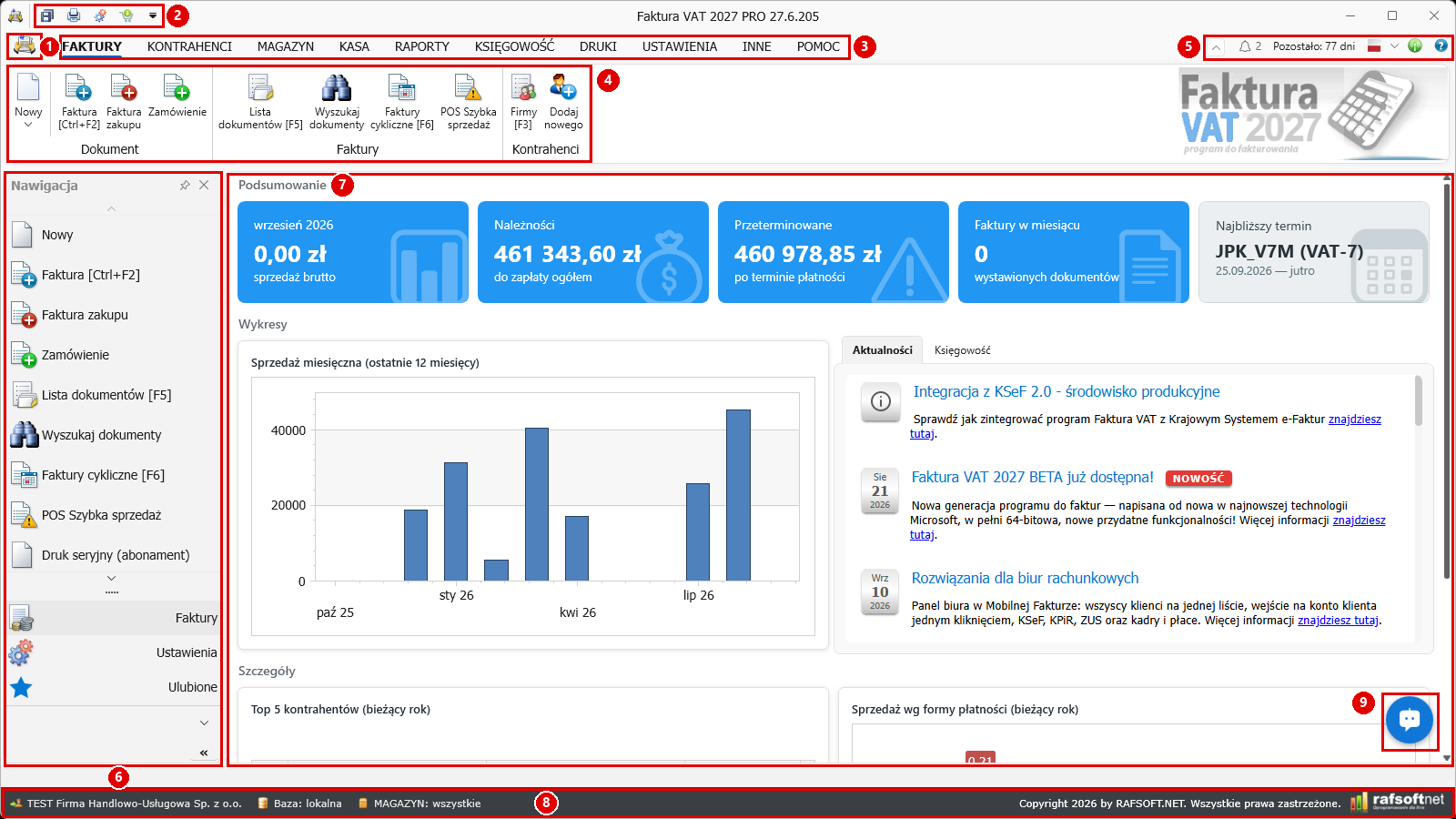
Task: Open the chat support bubble button
Action: [x=1410, y=720]
